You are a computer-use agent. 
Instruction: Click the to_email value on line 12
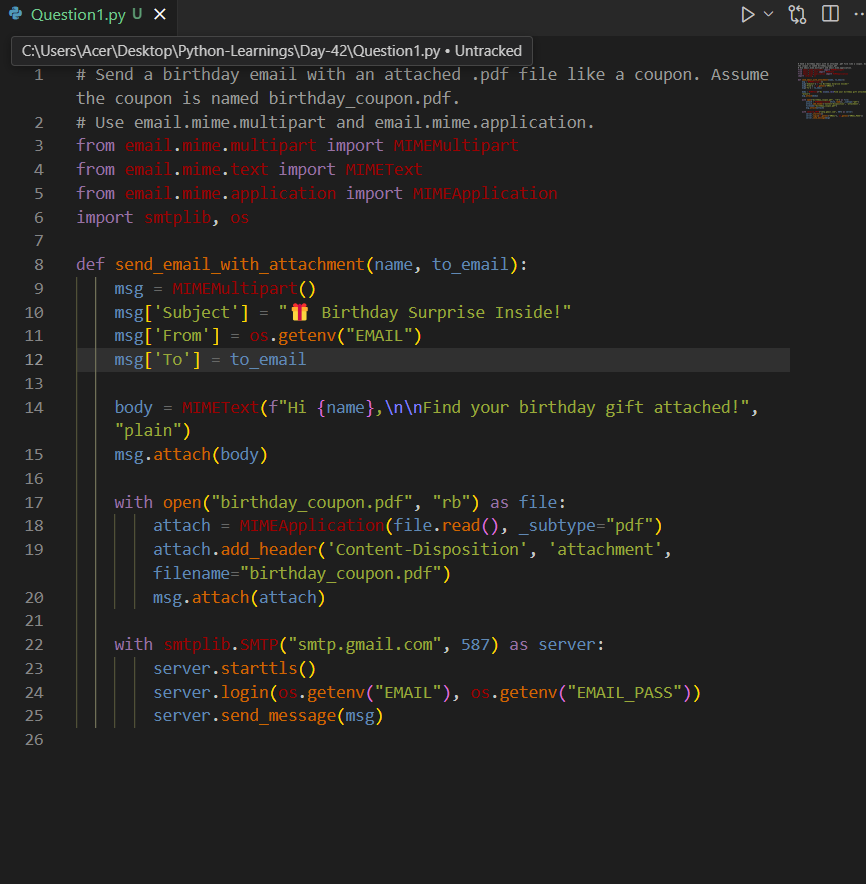pos(268,360)
